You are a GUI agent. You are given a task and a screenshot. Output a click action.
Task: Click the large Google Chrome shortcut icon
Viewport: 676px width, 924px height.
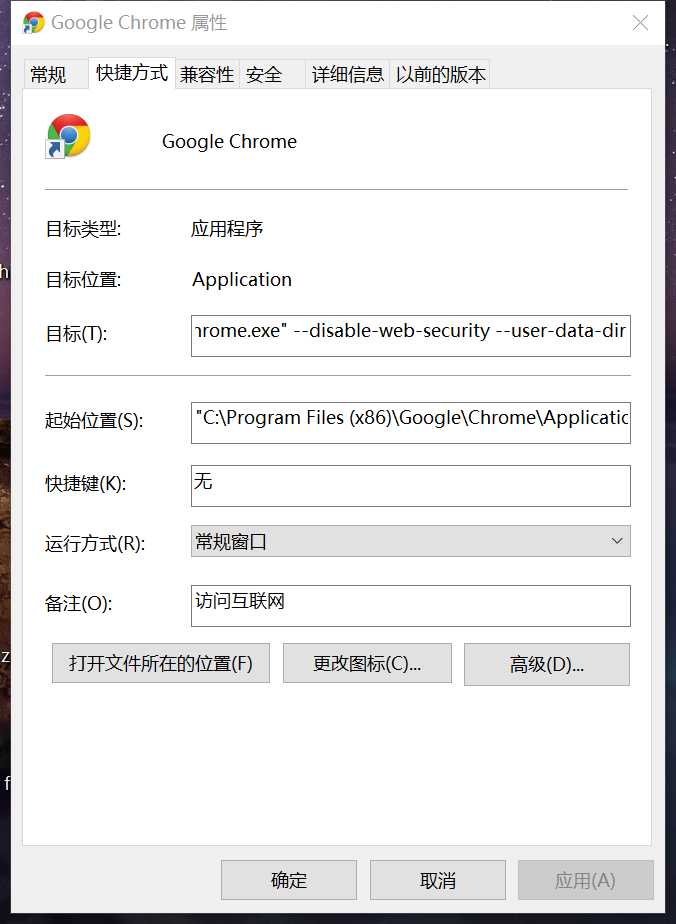(x=68, y=136)
